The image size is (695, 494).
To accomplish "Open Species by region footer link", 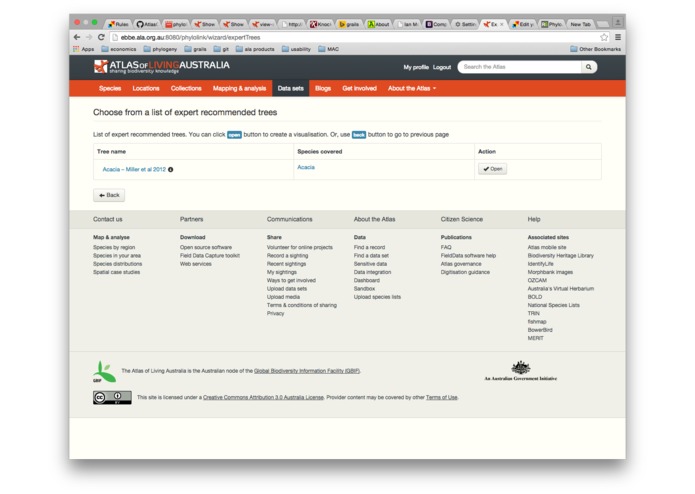I will [x=114, y=248].
